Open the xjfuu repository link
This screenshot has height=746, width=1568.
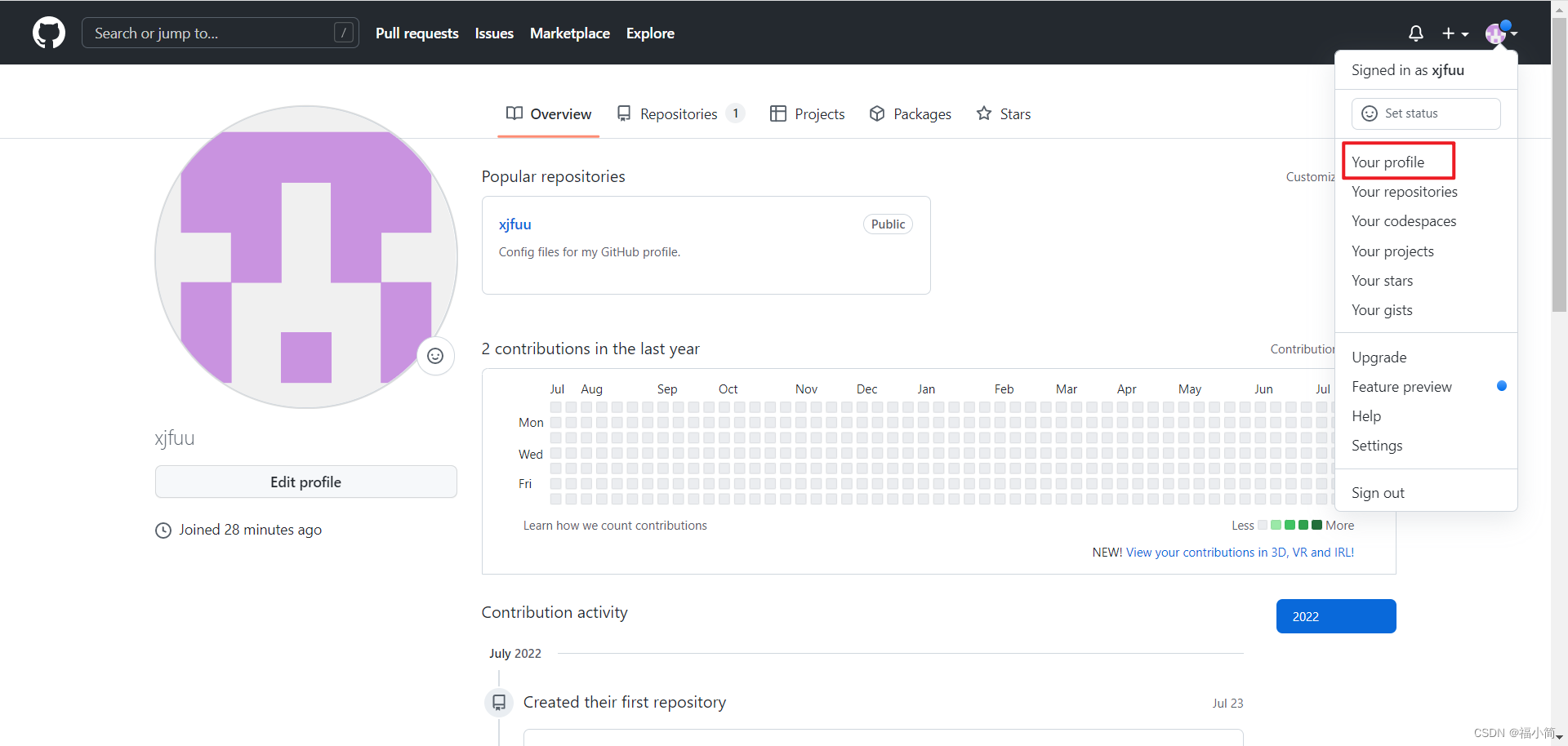[515, 224]
